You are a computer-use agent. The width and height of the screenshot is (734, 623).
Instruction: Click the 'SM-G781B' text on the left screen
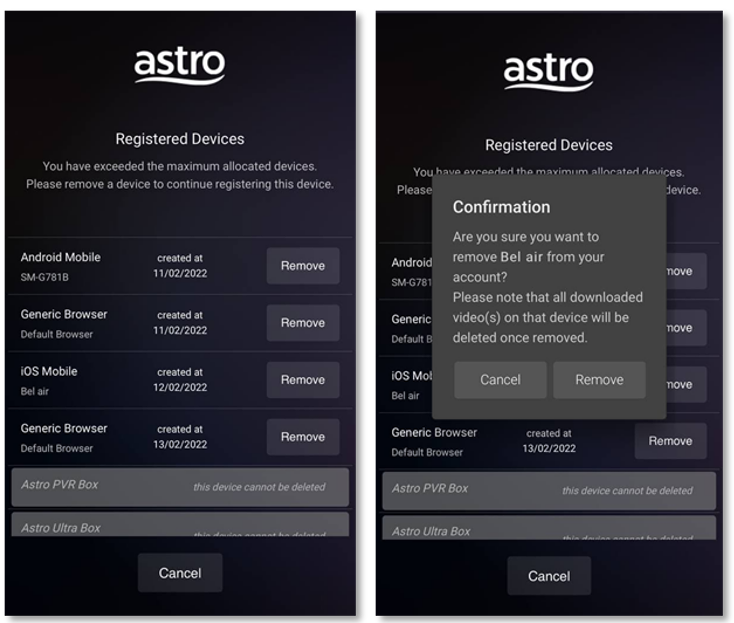[44, 277]
